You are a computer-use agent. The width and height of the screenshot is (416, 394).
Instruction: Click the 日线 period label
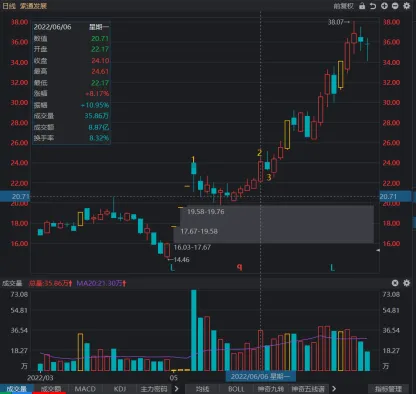click(9, 6)
